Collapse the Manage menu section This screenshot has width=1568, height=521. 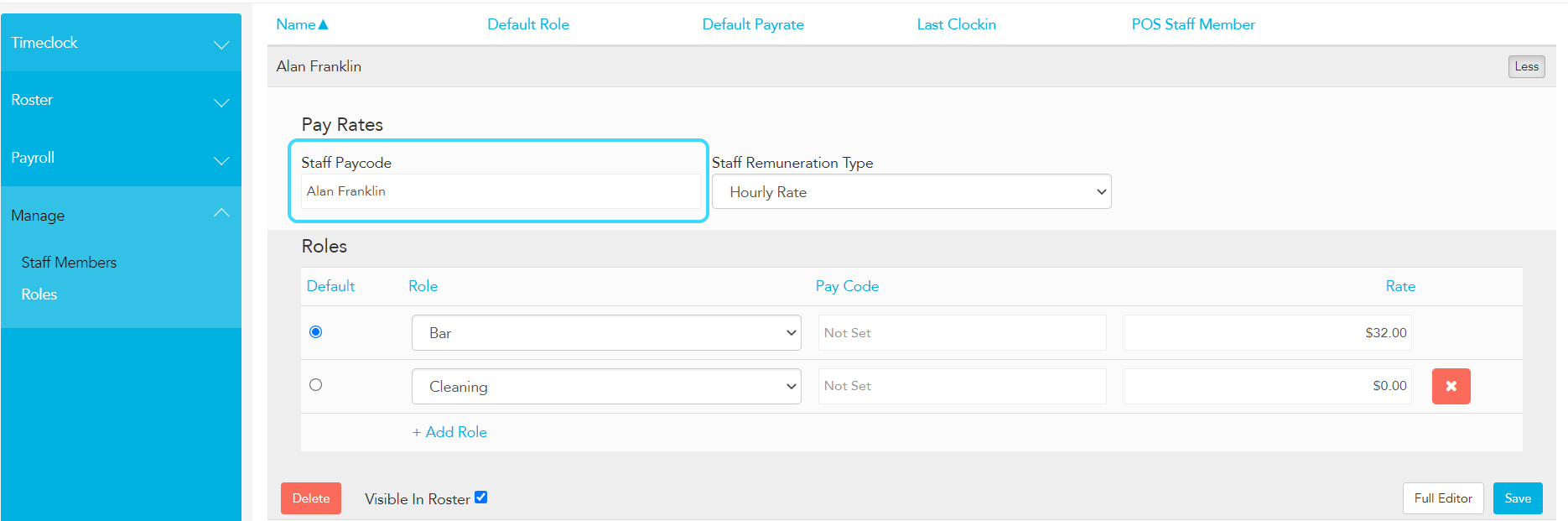click(121, 215)
